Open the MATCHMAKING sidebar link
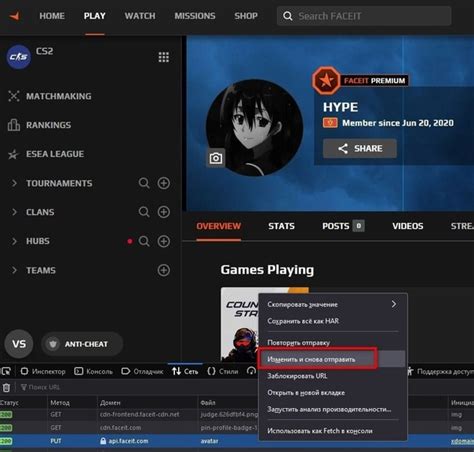 (59, 96)
